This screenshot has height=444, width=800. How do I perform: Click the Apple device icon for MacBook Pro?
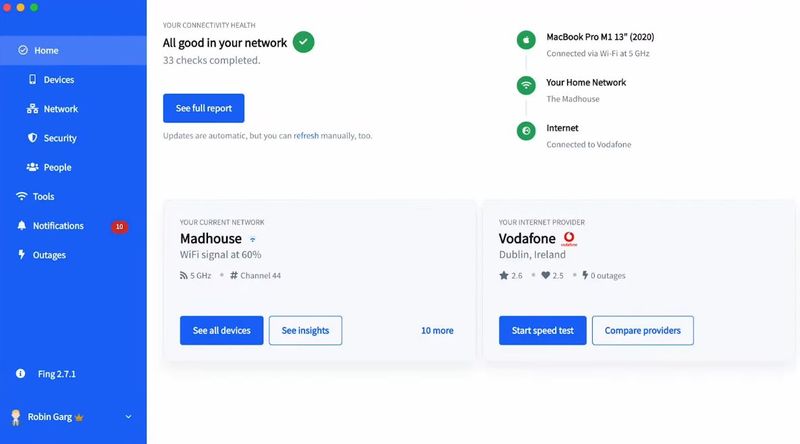click(x=525, y=40)
